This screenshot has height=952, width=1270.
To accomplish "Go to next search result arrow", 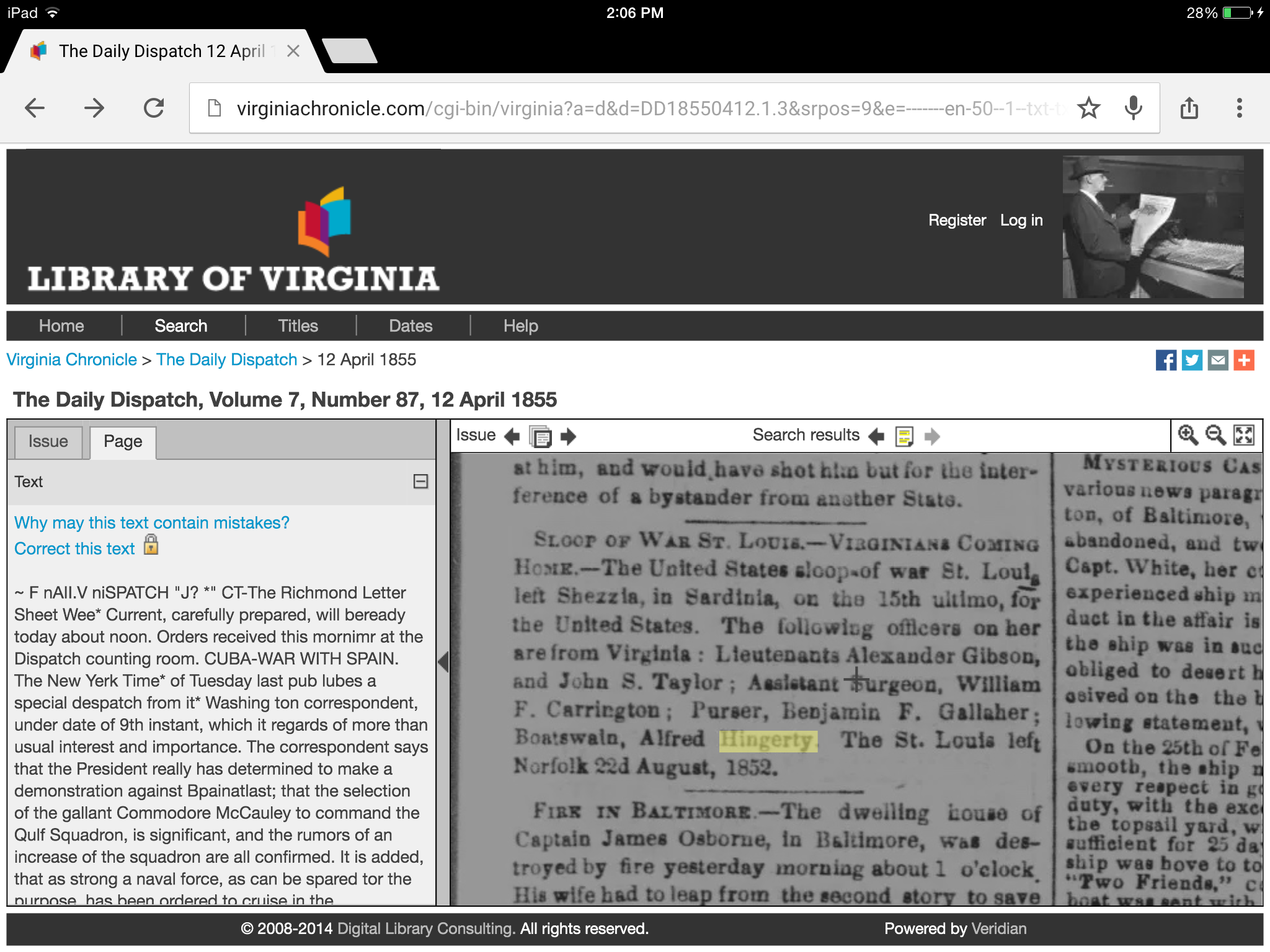I will tap(932, 436).
